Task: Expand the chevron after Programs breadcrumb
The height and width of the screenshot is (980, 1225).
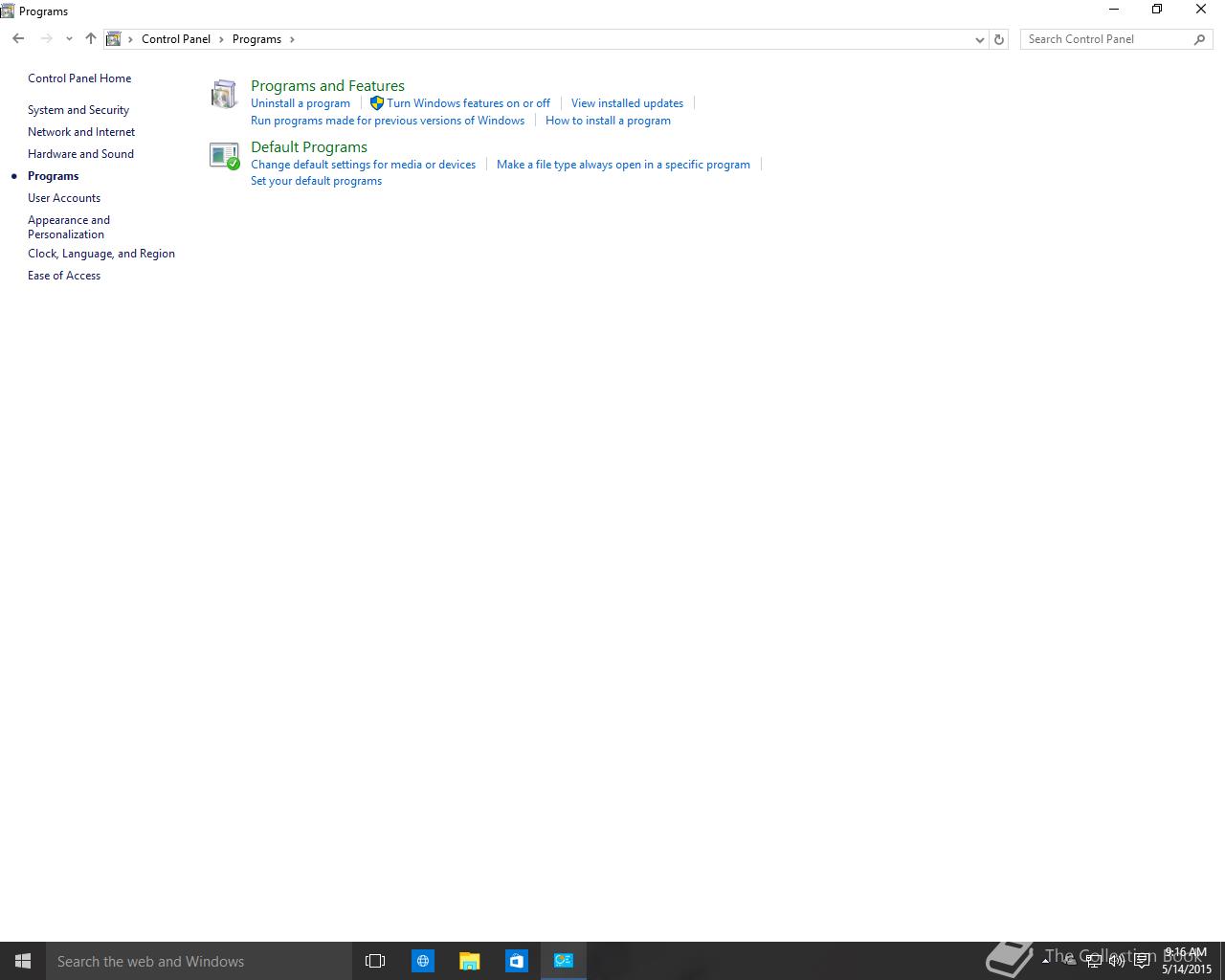Action: [x=292, y=39]
